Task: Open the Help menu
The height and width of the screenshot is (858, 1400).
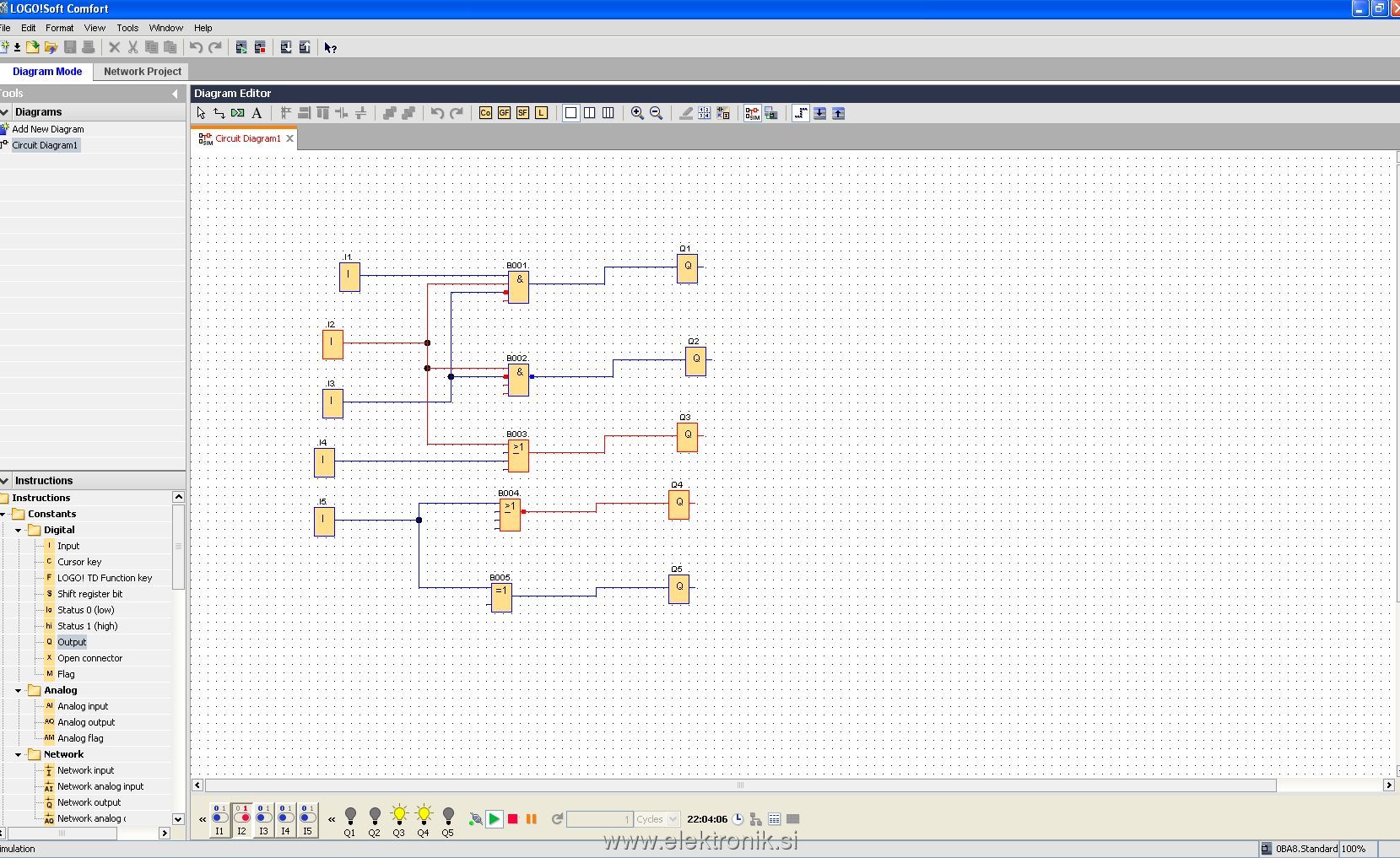Action: [203, 28]
